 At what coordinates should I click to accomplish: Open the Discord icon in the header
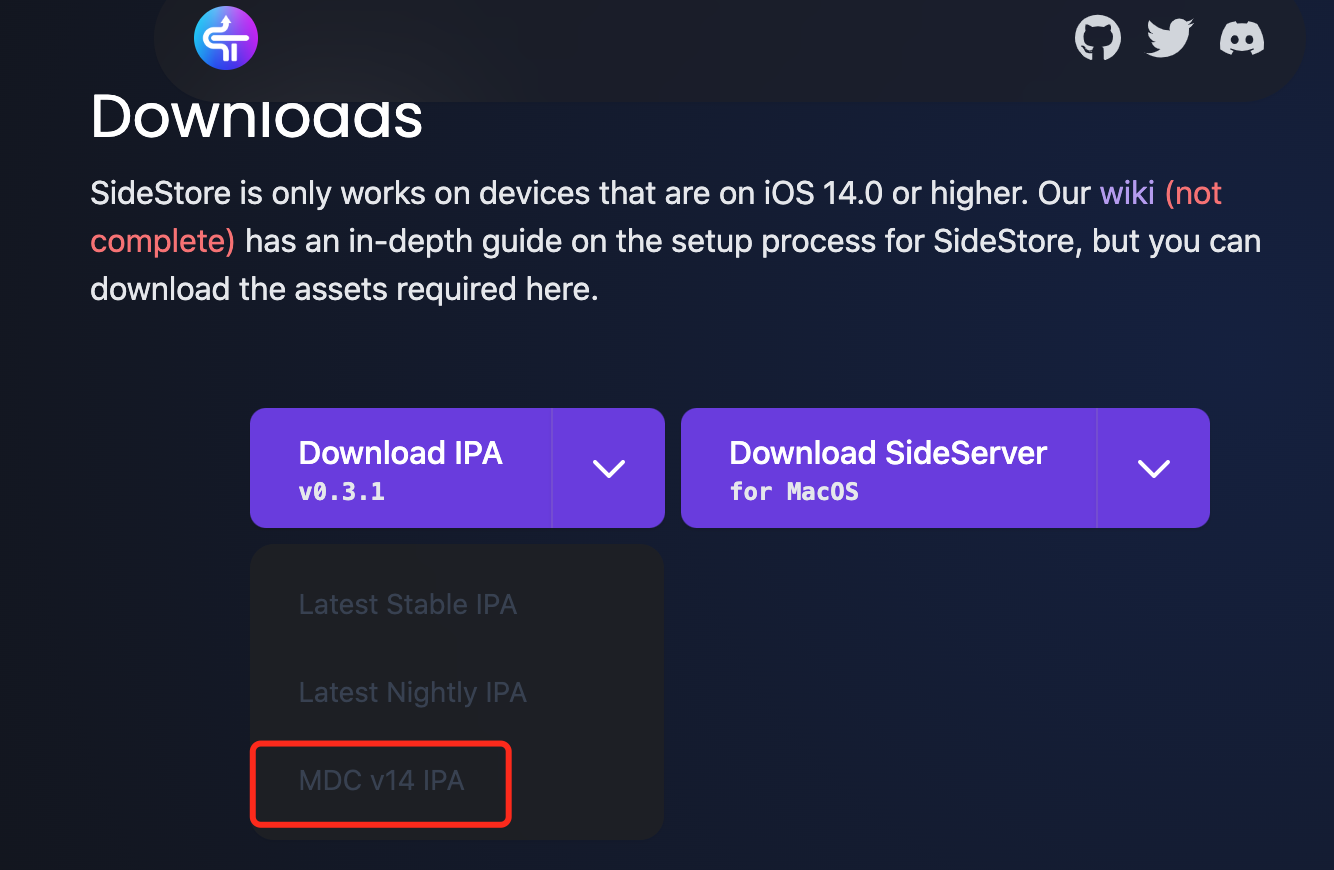(1242, 37)
